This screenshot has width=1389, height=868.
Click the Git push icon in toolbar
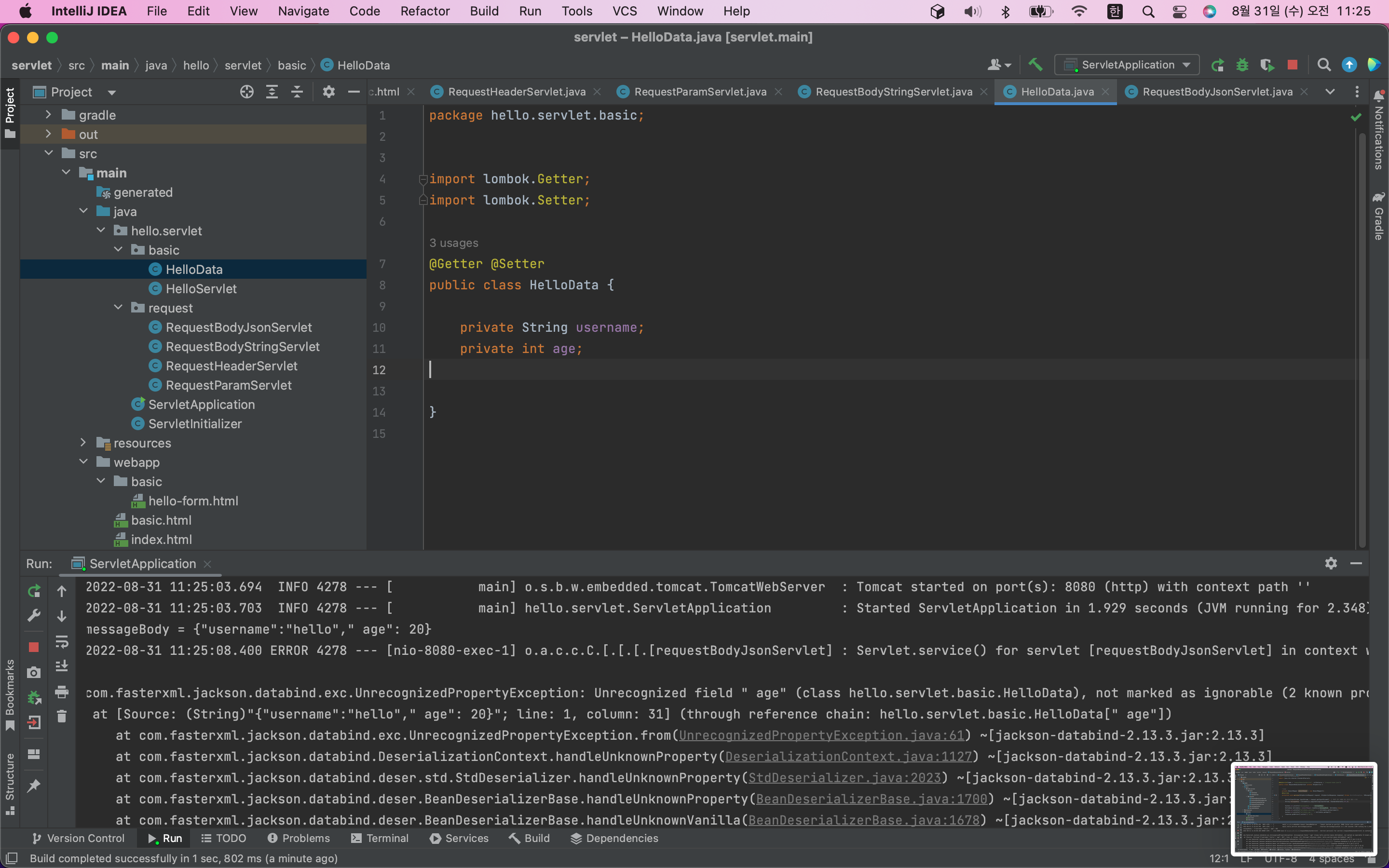[x=1350, y=64]
